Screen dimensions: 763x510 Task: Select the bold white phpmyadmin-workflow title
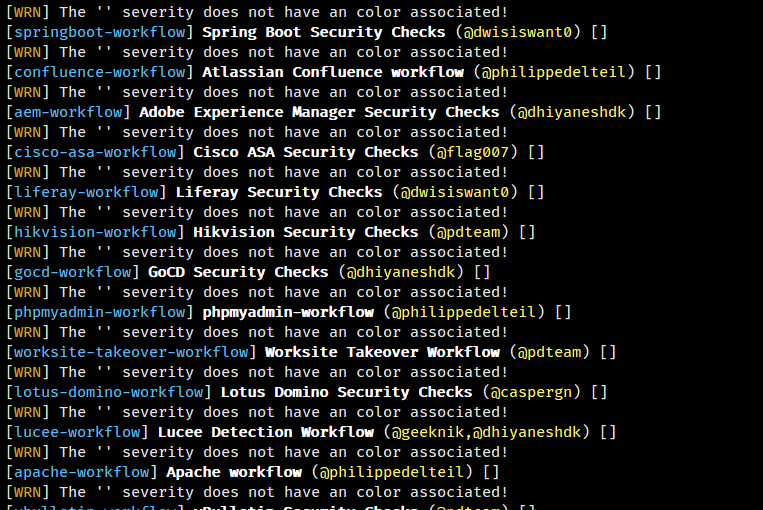coord(288,311)
